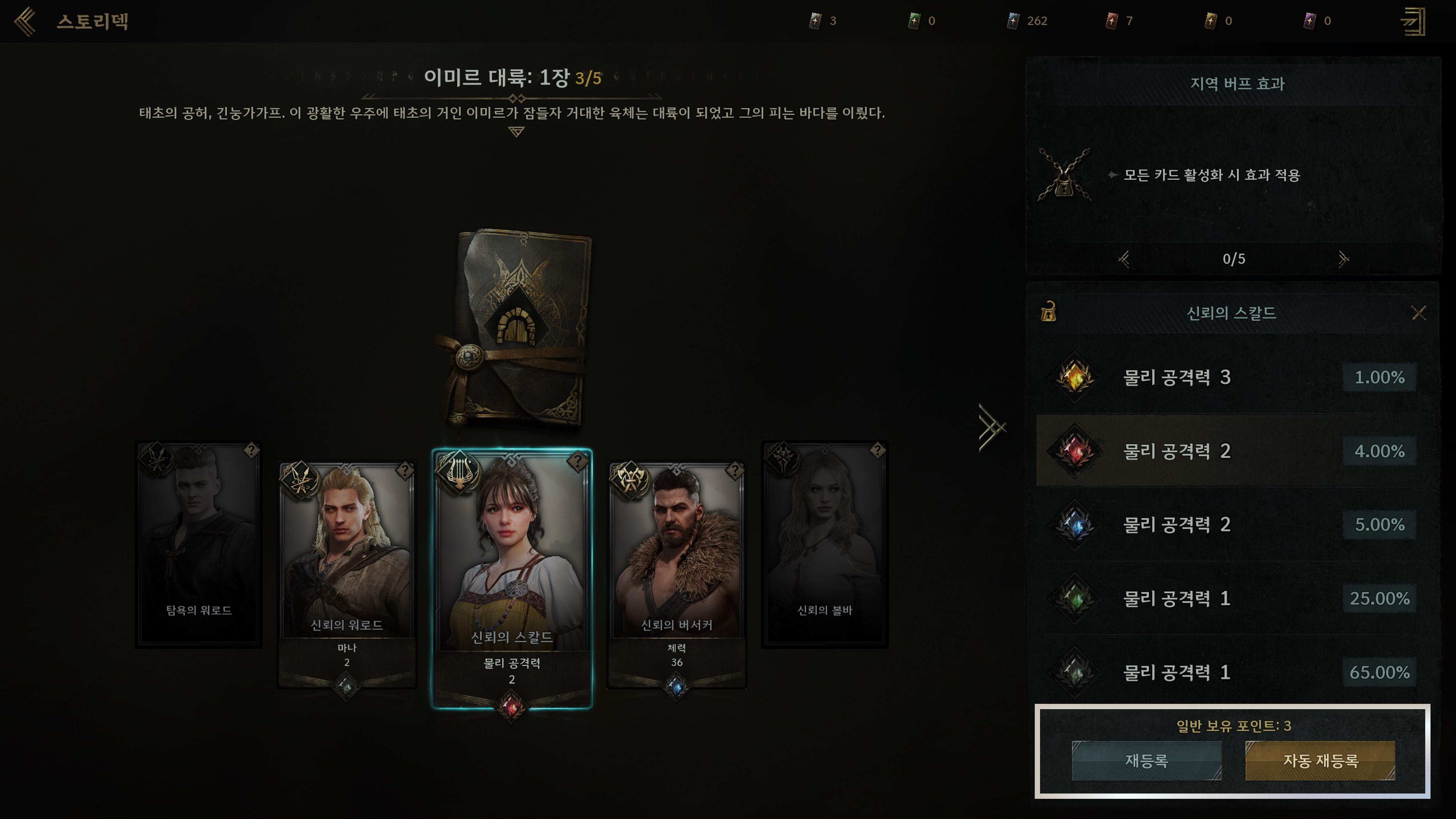Expand the story description with the down triangle
1456x819 pixels.
516,132
